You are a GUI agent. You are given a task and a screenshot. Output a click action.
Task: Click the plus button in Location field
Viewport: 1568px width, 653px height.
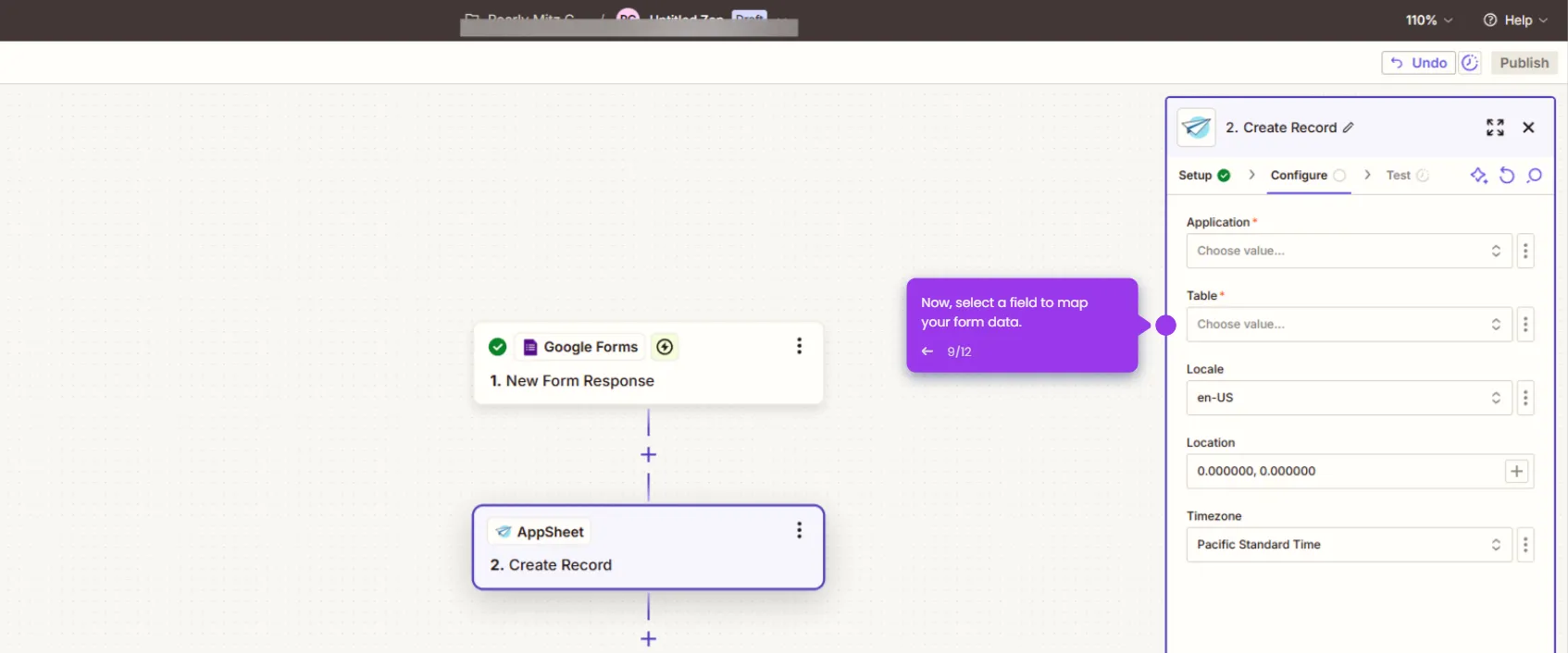click(1516, 472)
